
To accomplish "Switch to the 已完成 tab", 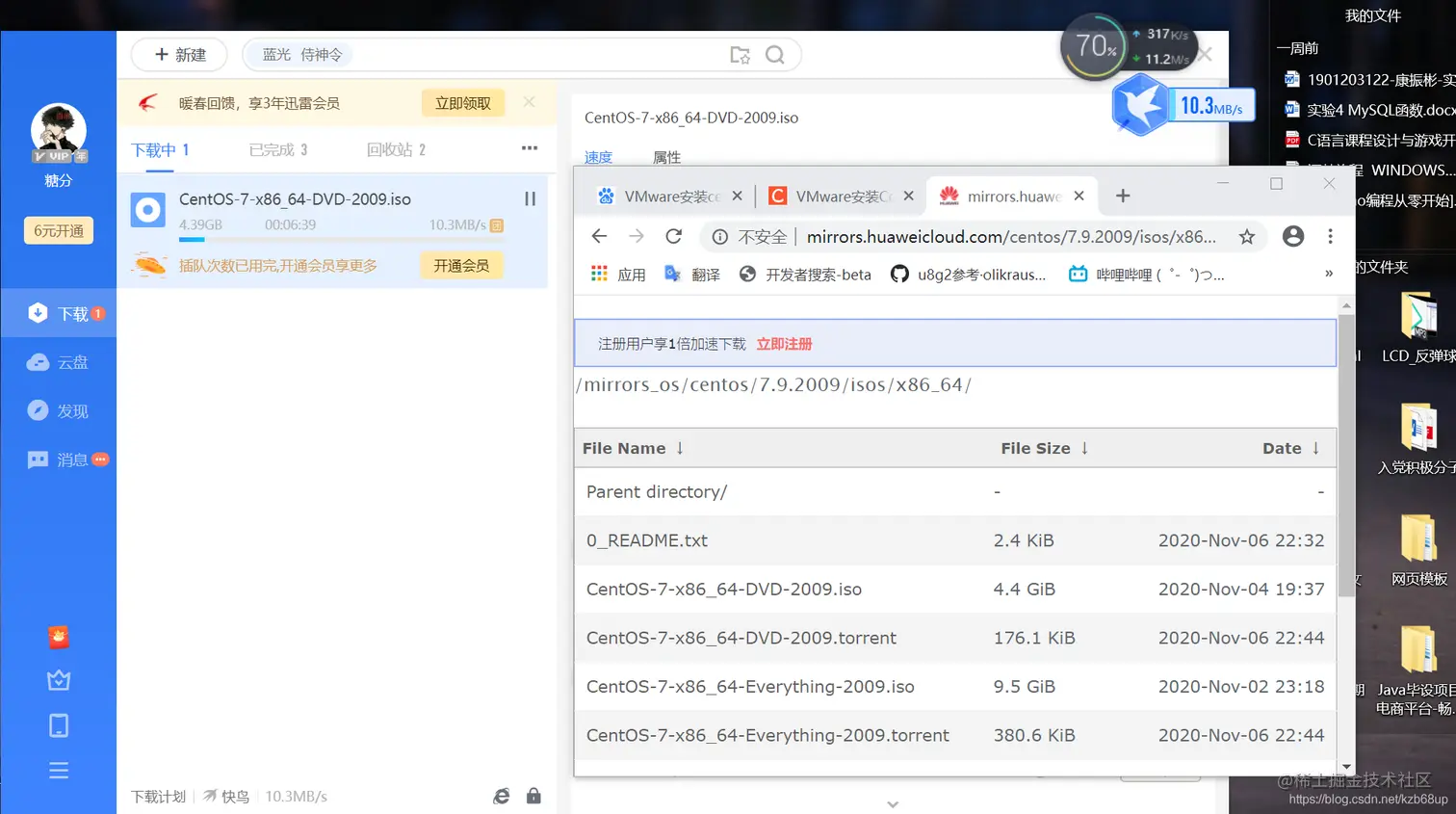I will [x=277, y=150].
